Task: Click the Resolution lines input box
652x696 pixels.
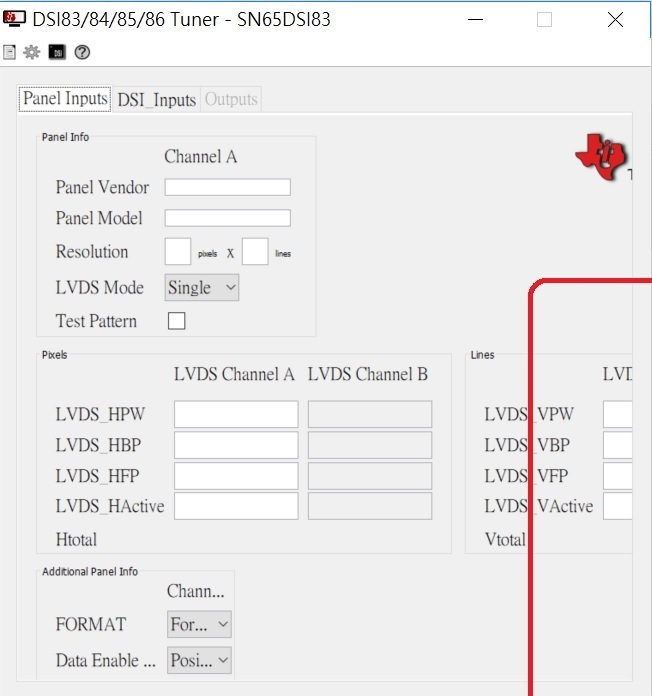Action: coord(255,251)
